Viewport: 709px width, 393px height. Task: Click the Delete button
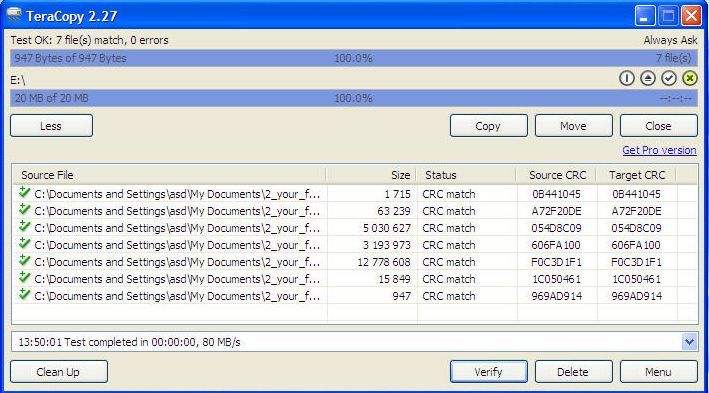(x=573, y=372)
